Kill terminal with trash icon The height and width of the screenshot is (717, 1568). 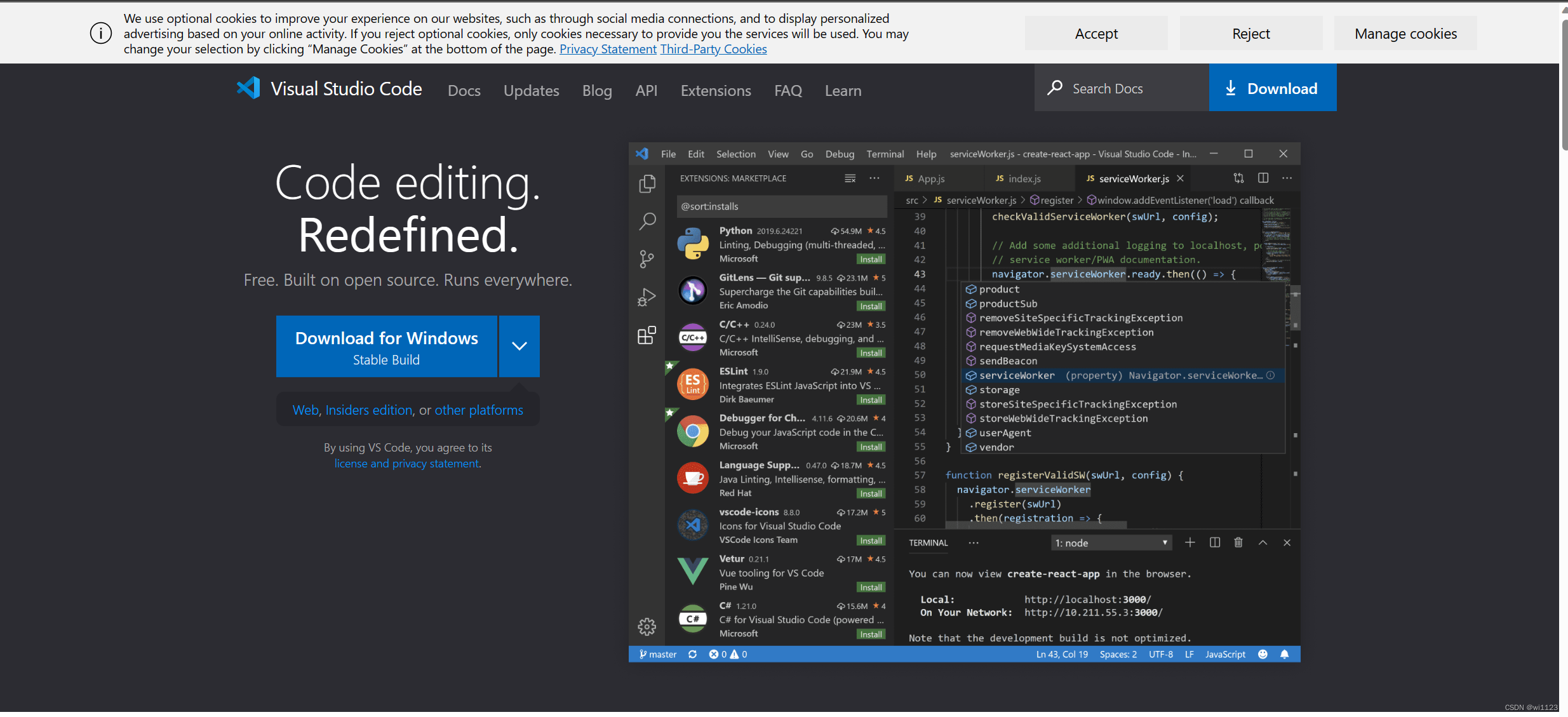click(x=1238, y=542)
